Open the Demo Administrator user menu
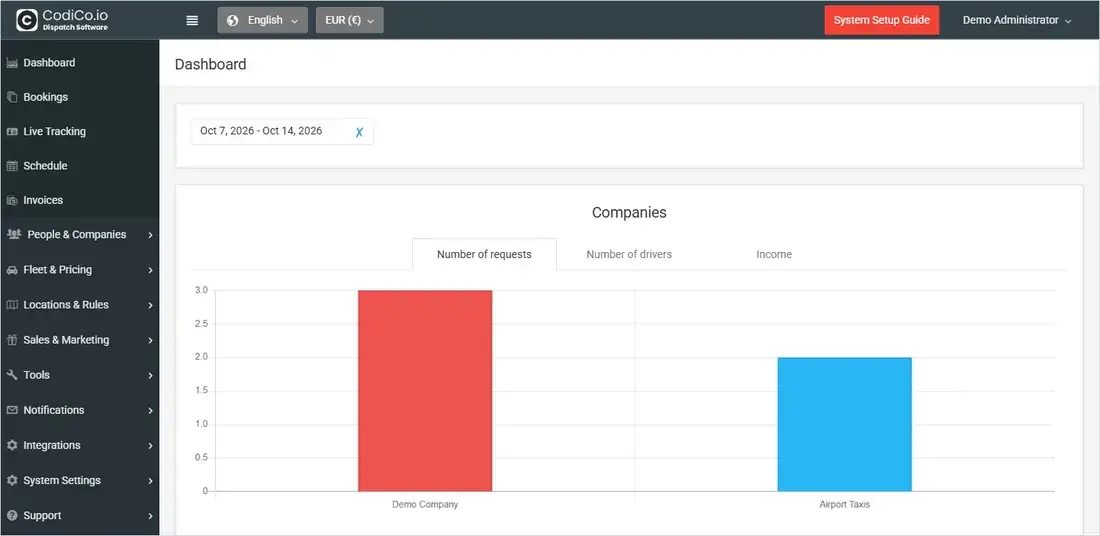The image size is (1100, 536). click(1017, 20)
